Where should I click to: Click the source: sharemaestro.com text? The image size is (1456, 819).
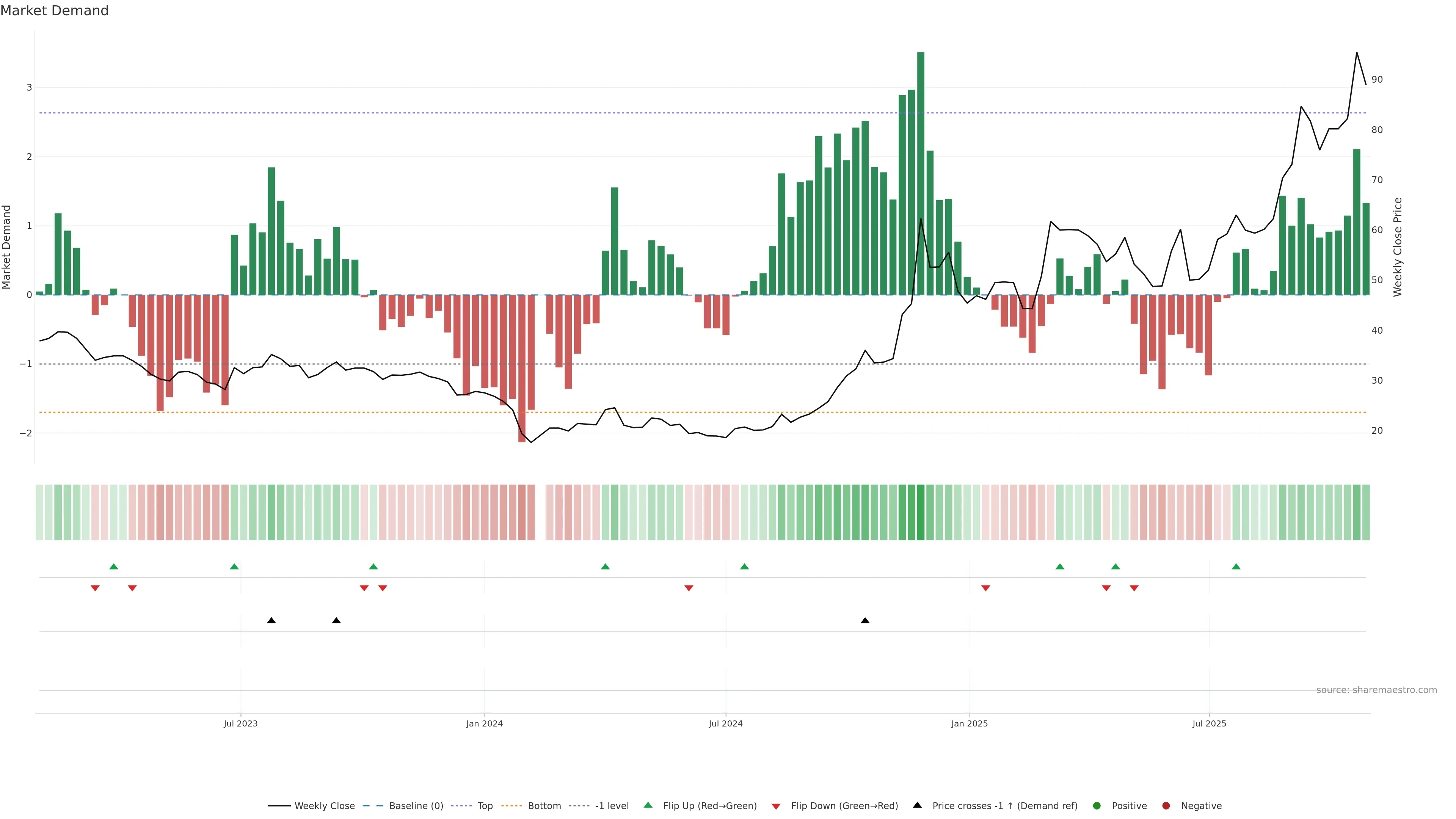click(1376, 690)
